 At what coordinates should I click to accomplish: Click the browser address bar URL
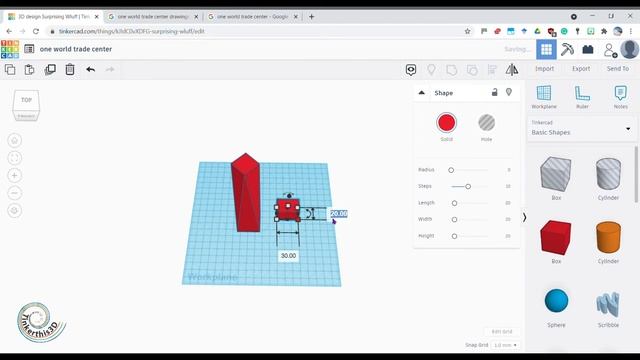pyautogui.click(x=131, y=31)
